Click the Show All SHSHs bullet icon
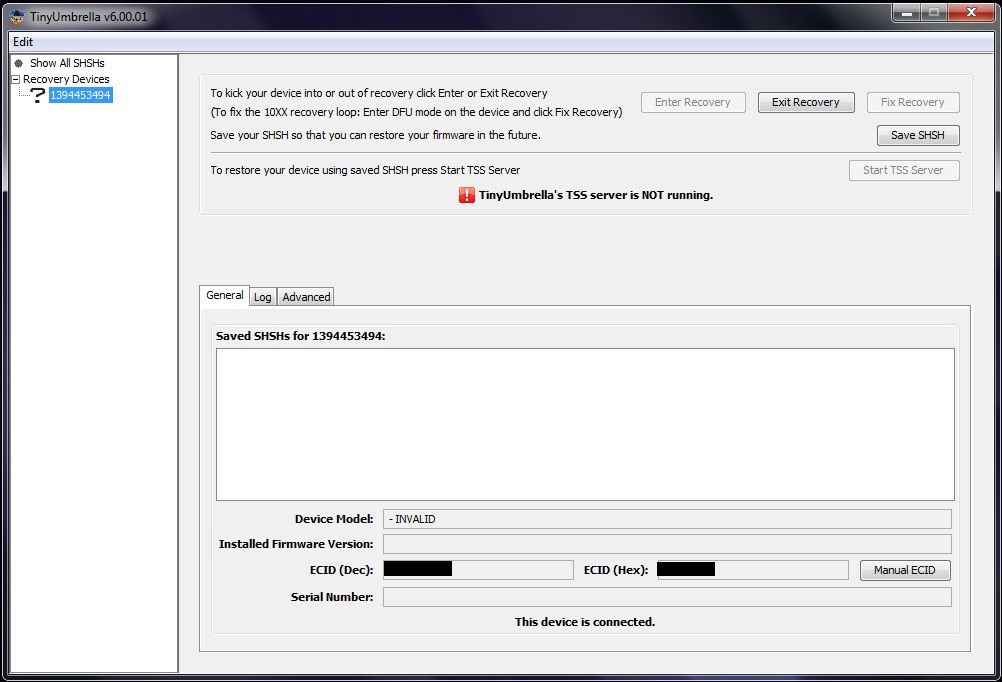1002x682 pixels. pos(19,63)
